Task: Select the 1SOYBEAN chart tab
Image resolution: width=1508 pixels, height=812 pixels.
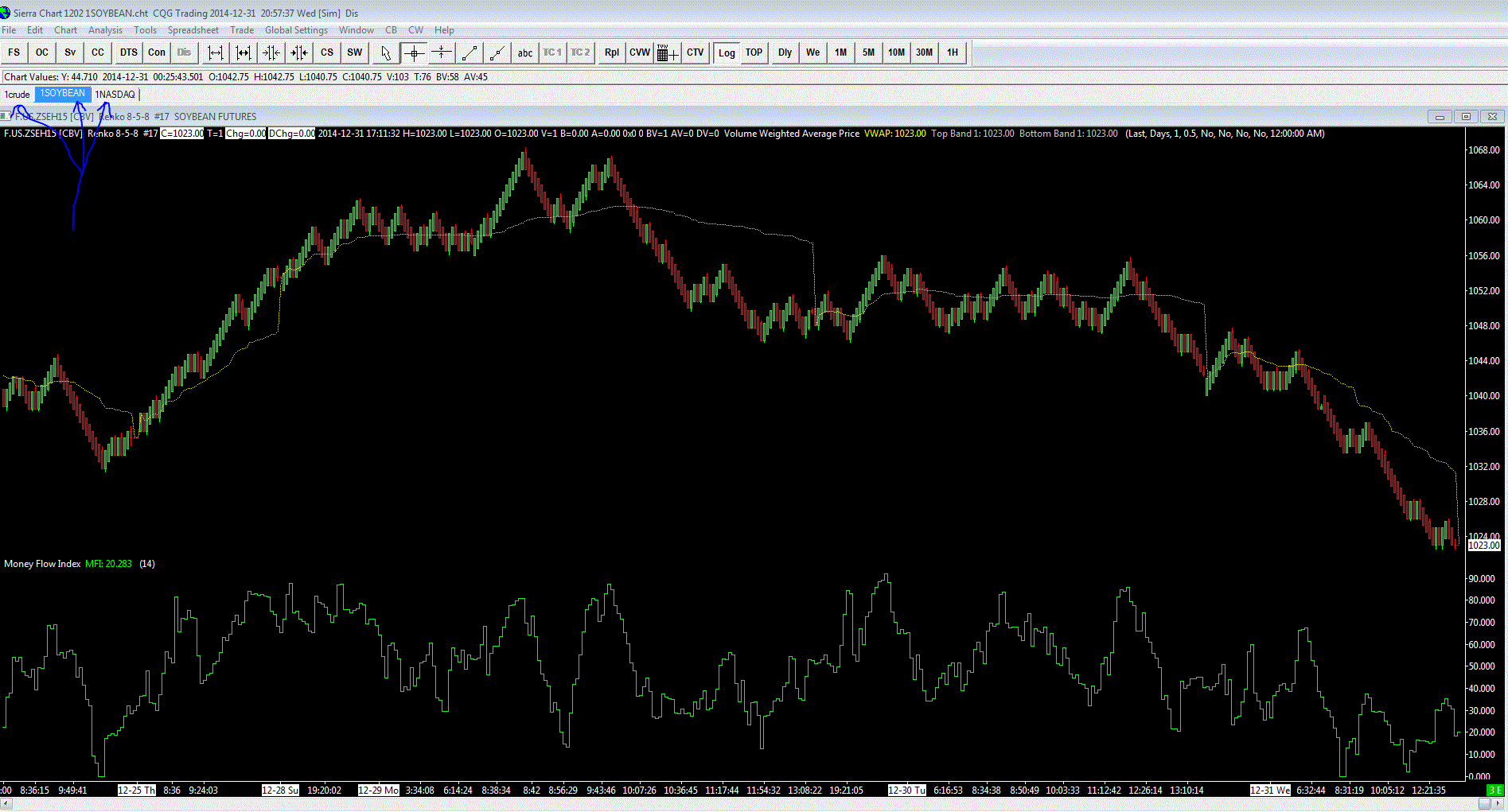Action: click(x=63, y=94)
